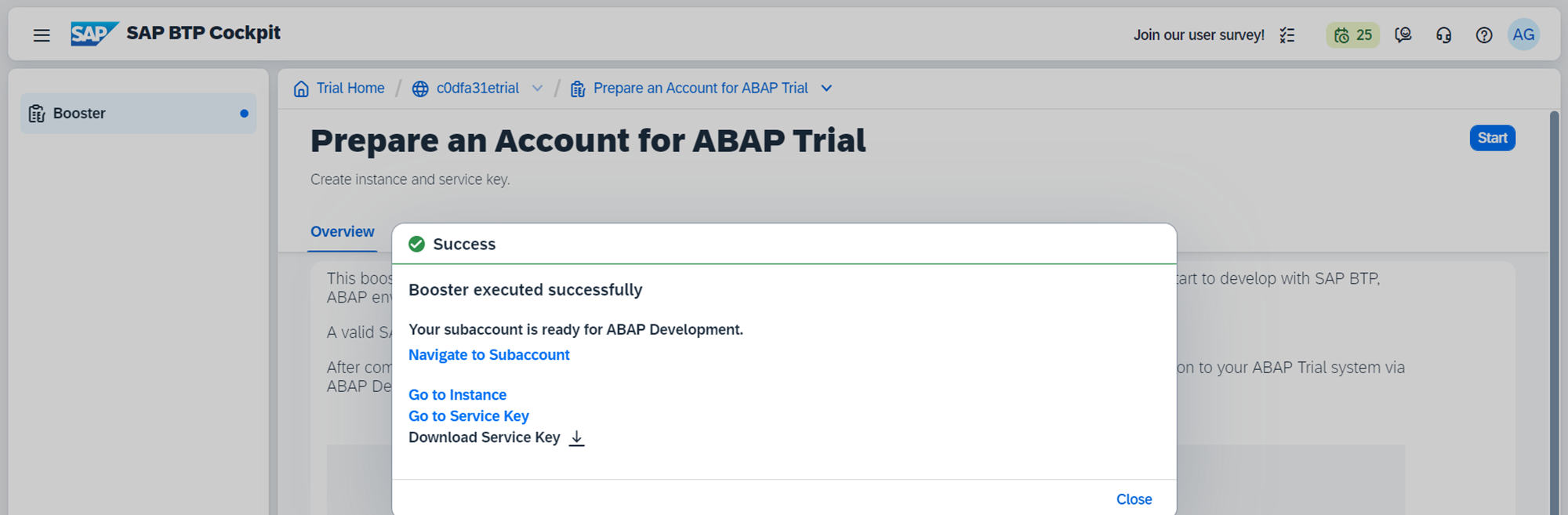Open the hamburger navigation menu

[42, 35]
